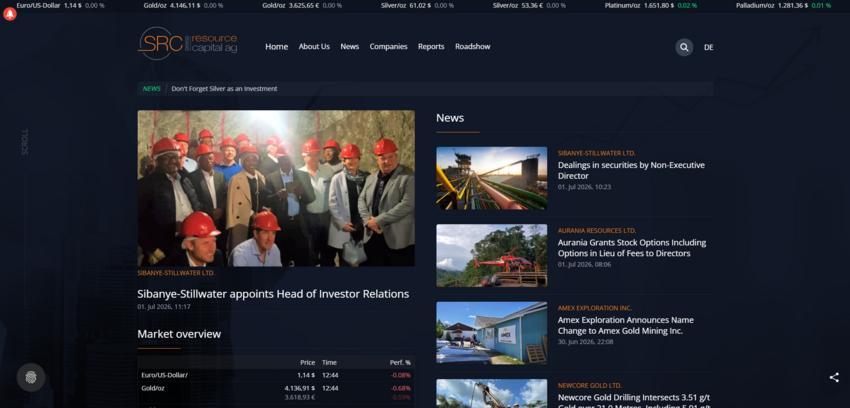Click the -0.68% Gold performance value

401,388
